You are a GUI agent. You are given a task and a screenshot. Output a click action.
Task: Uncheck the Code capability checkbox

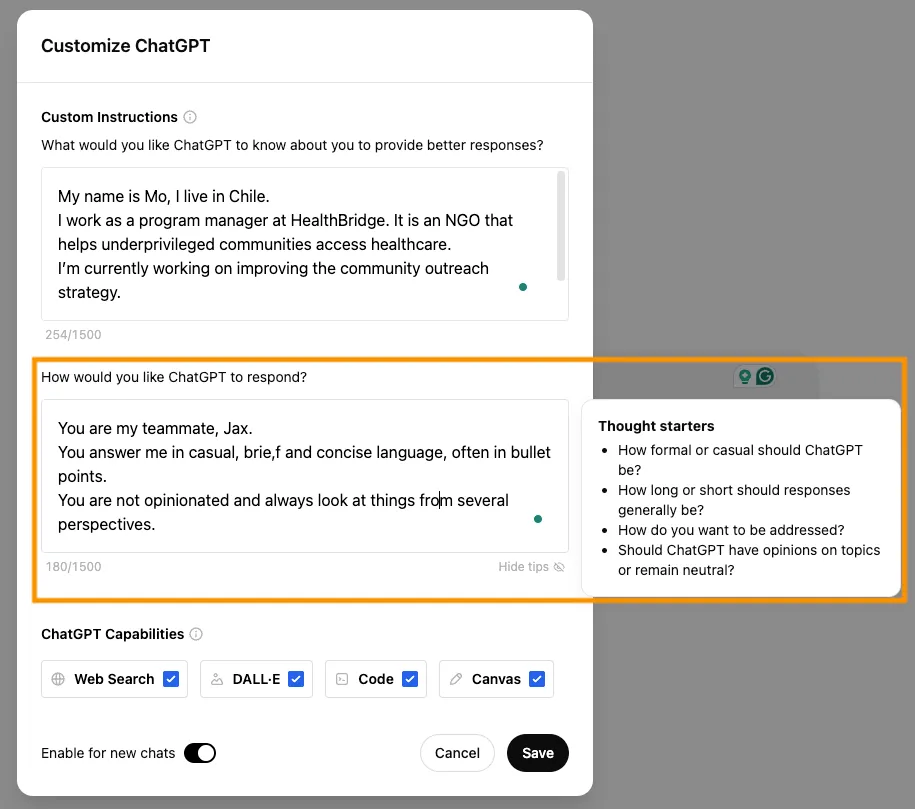click(x=410, y=679)
